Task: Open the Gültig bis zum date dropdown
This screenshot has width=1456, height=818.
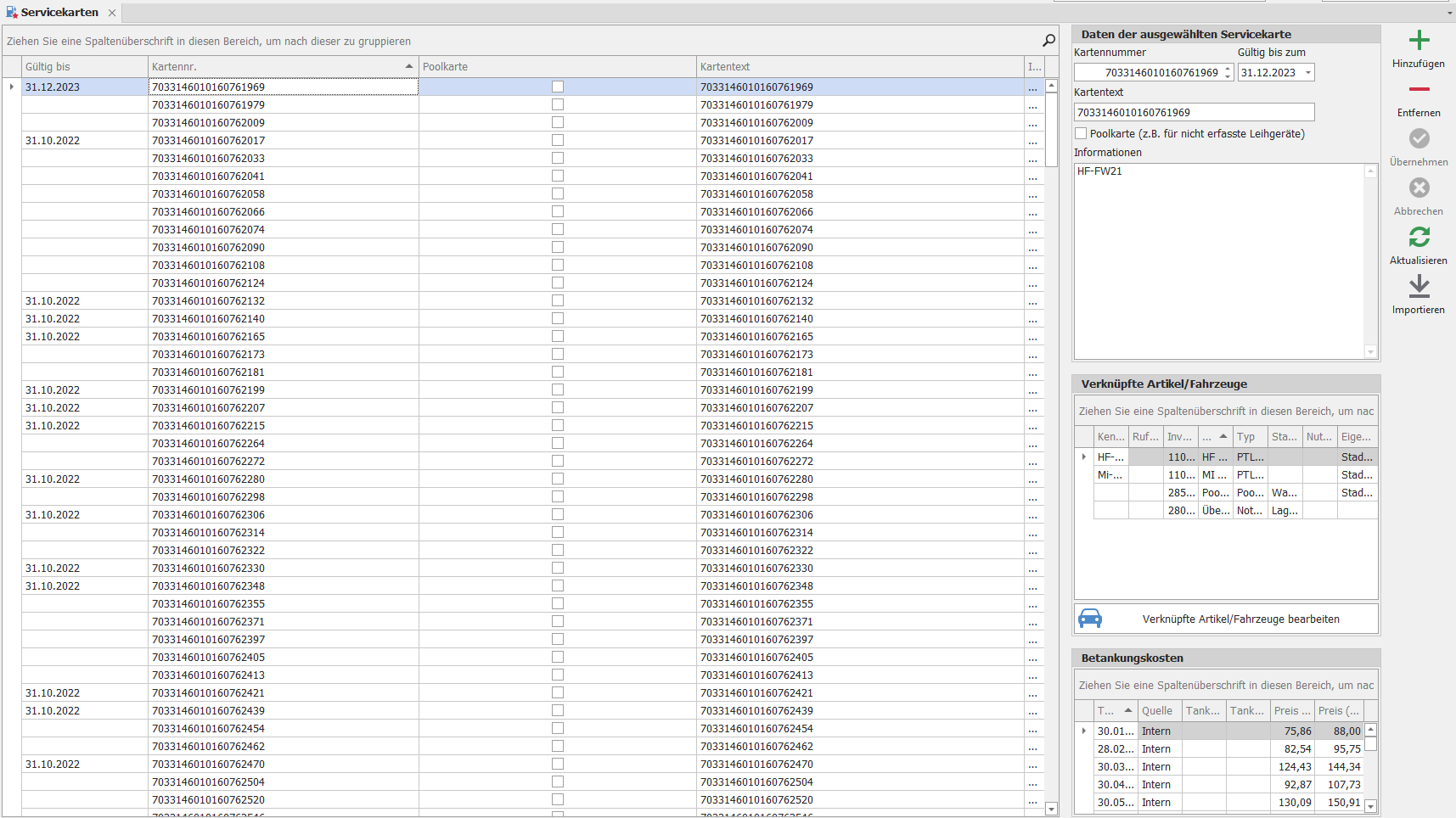Action: click(x=1307, y=73)
